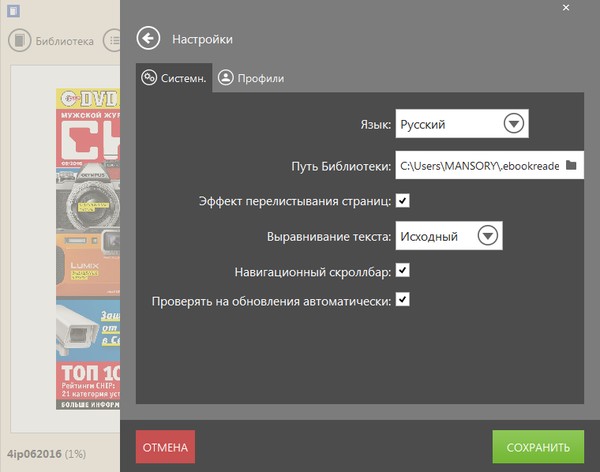Browse folder icon for library path

coord(571,165)
